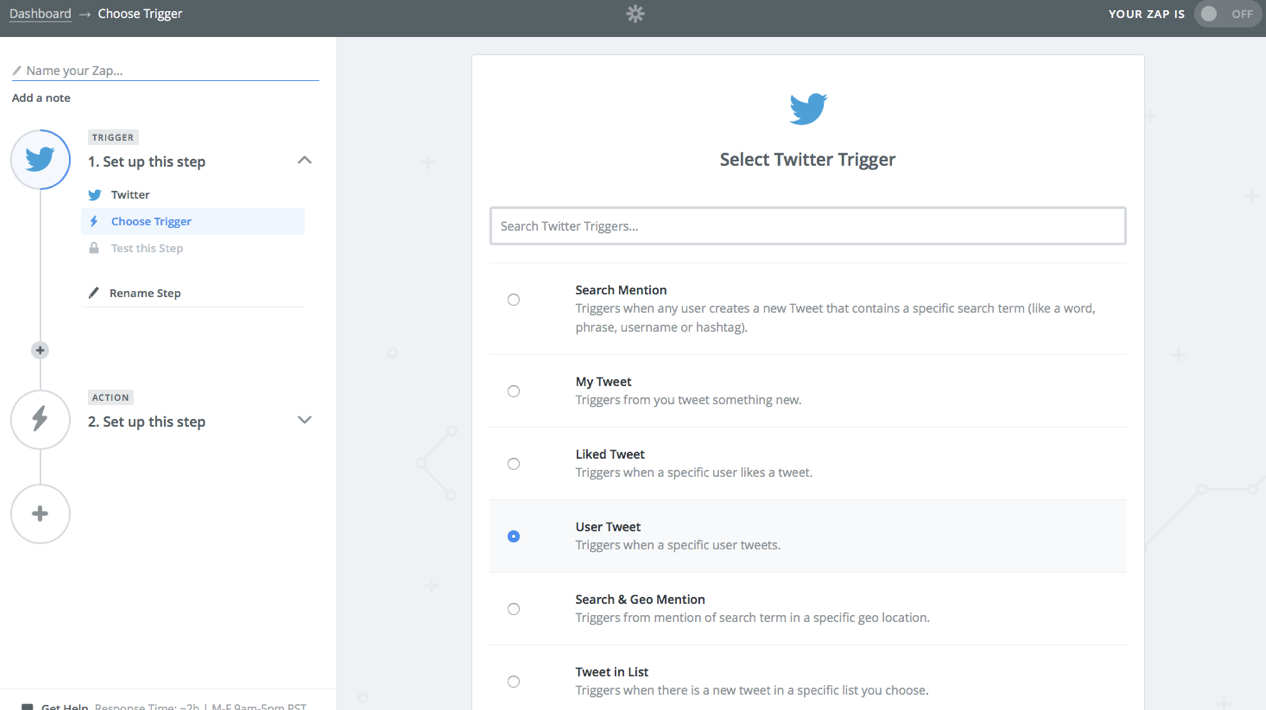
Task: Click the '1. Set up this step' heading
Action: pyautogui.click(x=147, y=162)
